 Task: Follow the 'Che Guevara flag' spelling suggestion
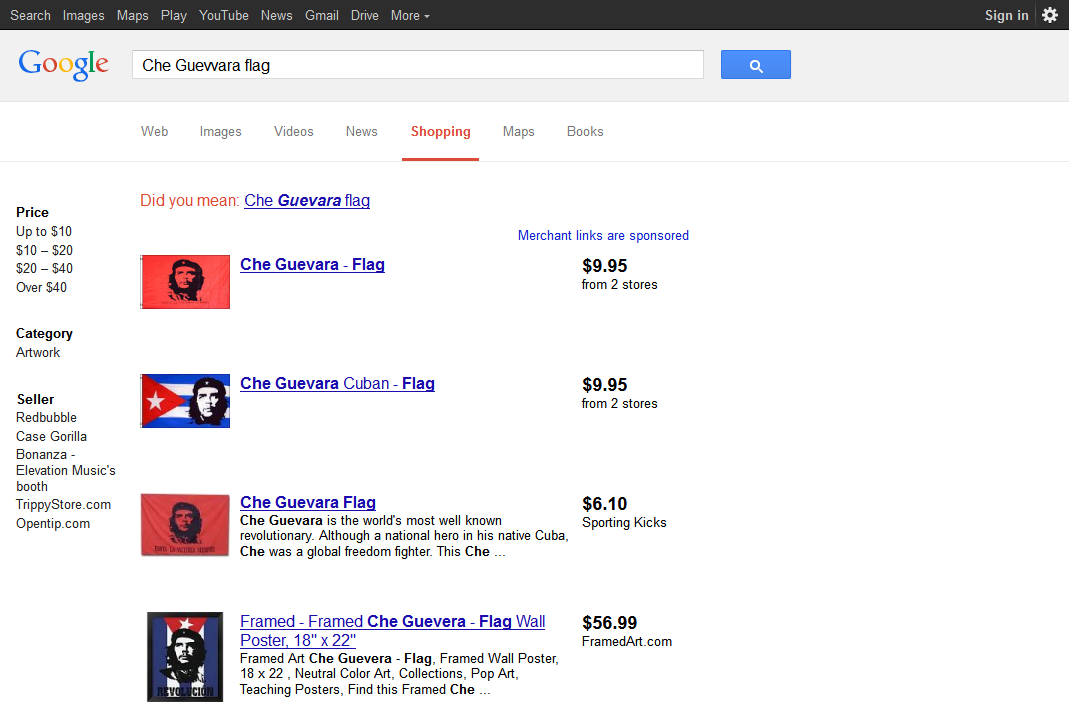click(307, 200)
